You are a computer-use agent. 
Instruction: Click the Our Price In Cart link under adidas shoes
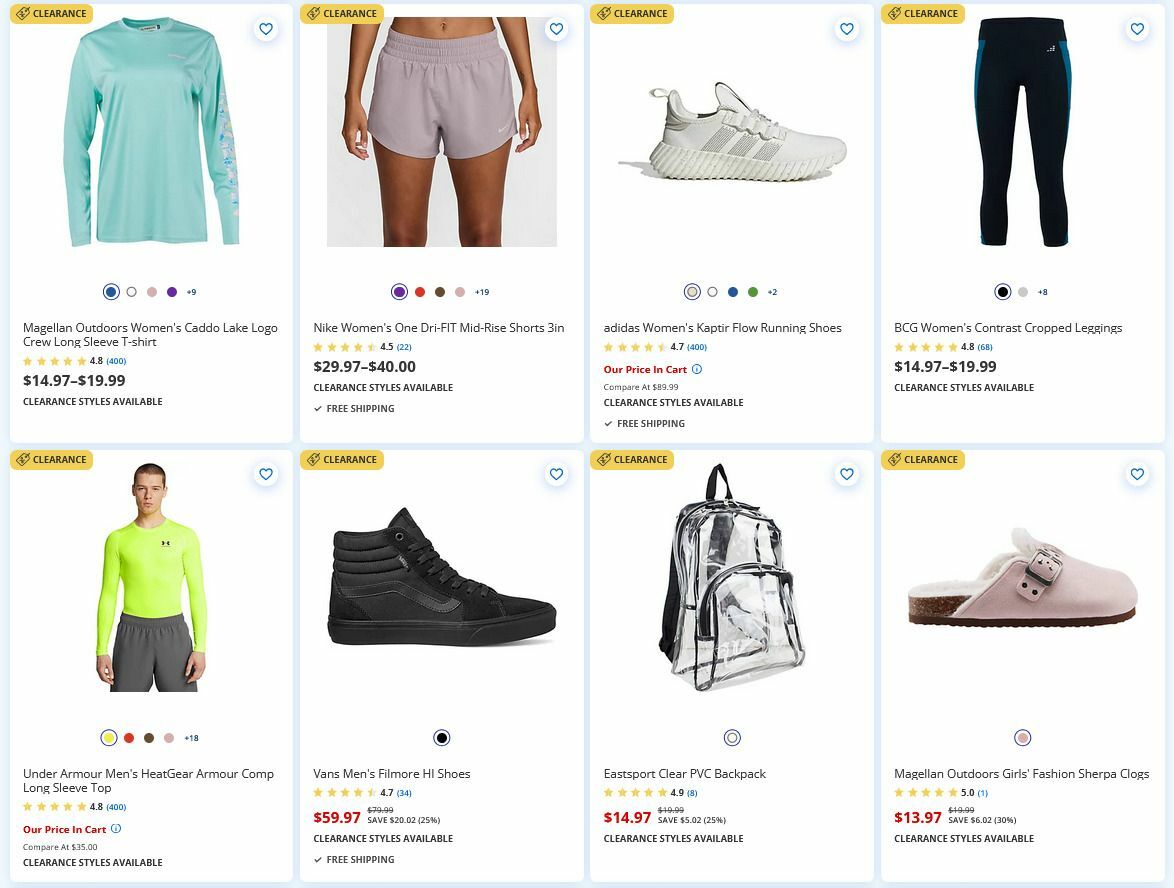coord(643,369)
